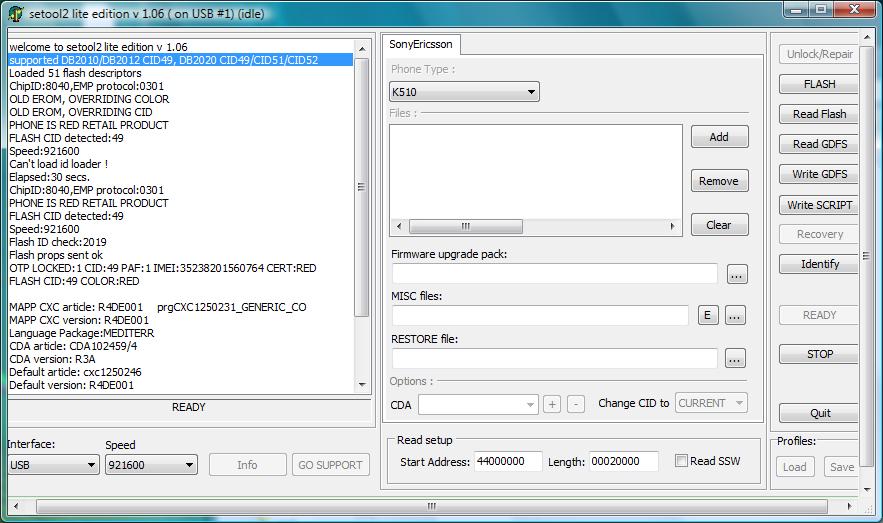This screenshot has width=883, height=523.
Task: Click the minus button beside CDA
Action: [576, 404]
